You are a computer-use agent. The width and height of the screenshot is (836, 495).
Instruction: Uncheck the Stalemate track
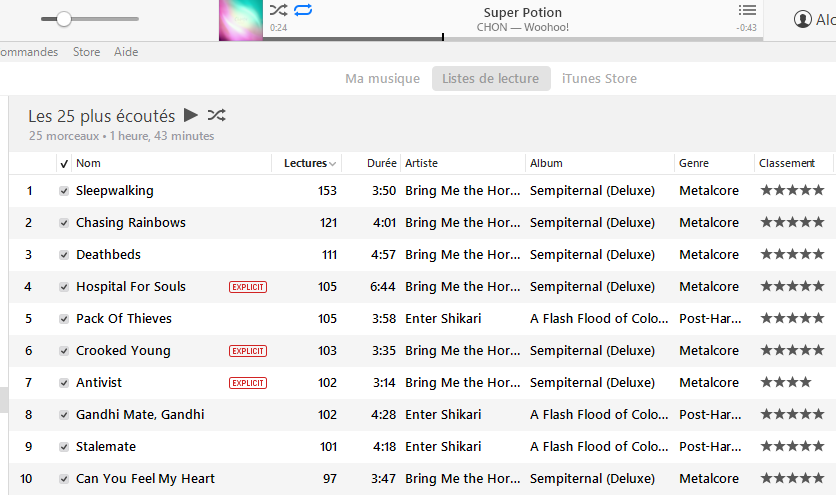(64, 447)
